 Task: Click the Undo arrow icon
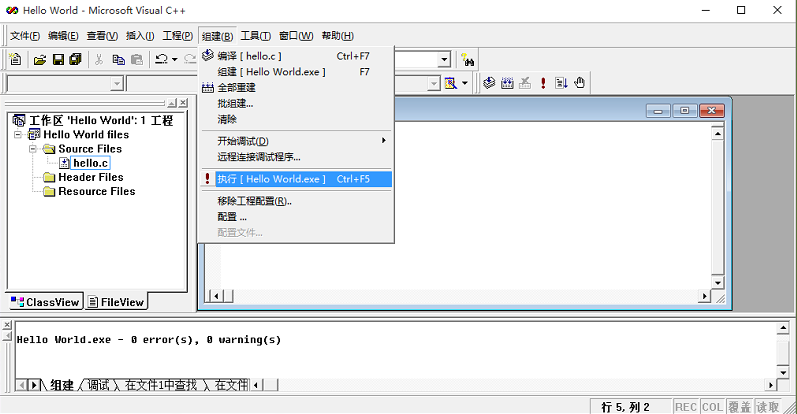pyautogui.click(x=162, y=60)
